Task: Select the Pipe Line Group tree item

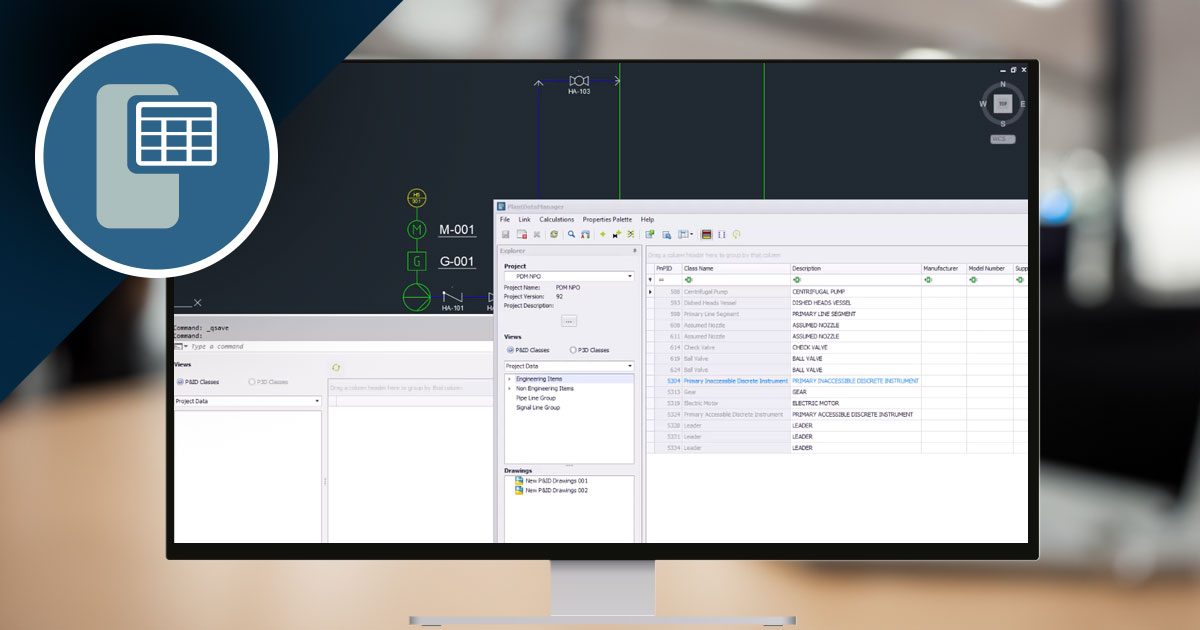Action: tap(537, 398)
